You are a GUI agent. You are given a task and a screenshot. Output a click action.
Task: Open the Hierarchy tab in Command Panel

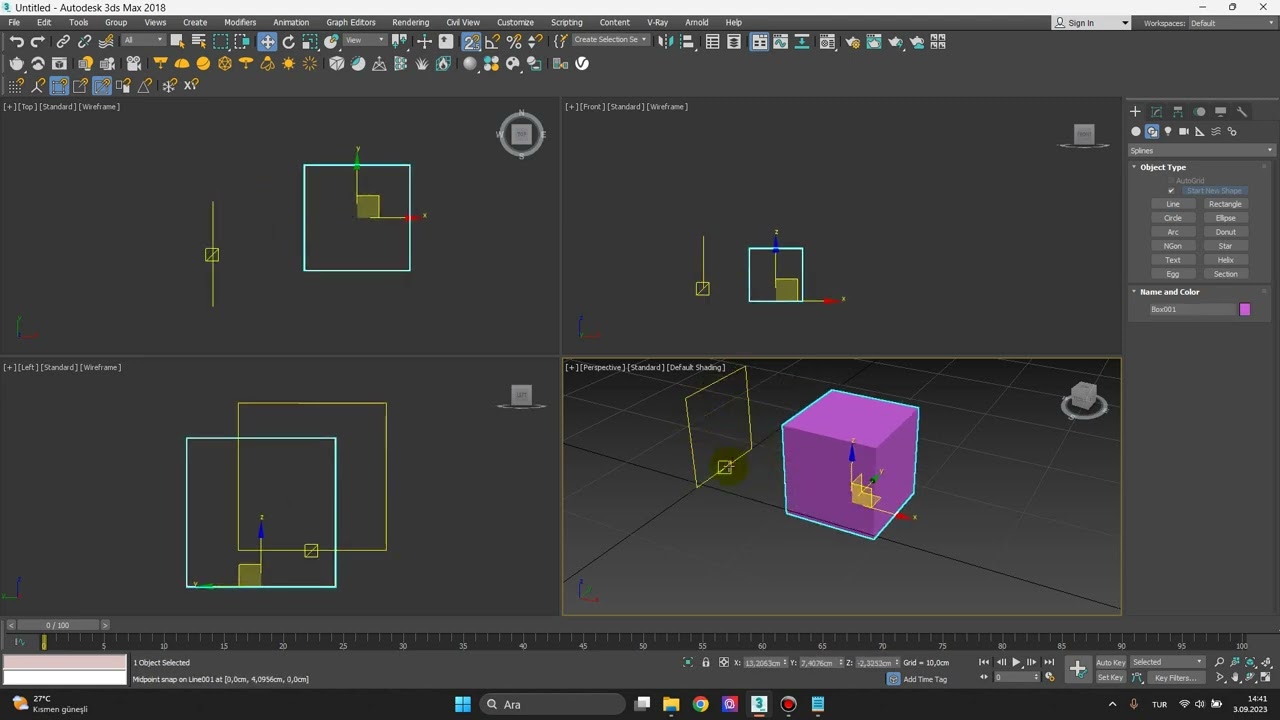coord(1178,111)
